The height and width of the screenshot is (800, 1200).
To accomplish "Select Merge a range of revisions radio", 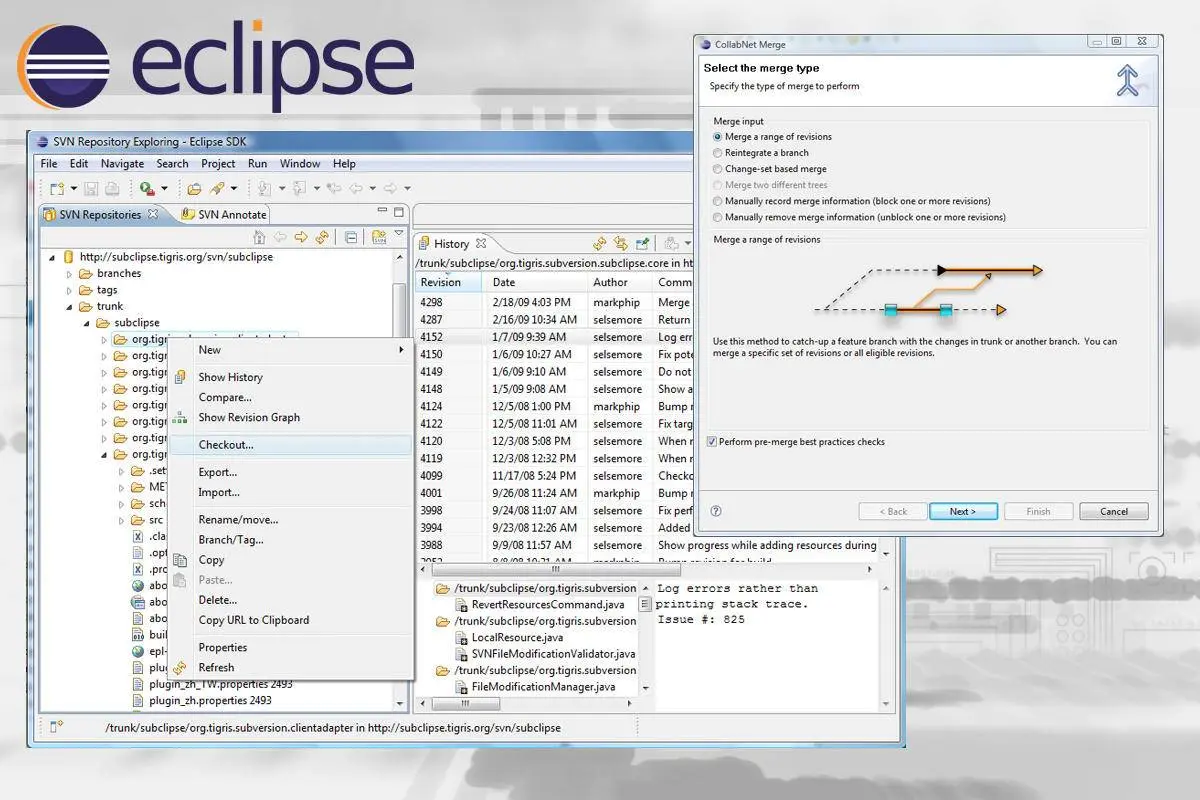I will point(717,137).
